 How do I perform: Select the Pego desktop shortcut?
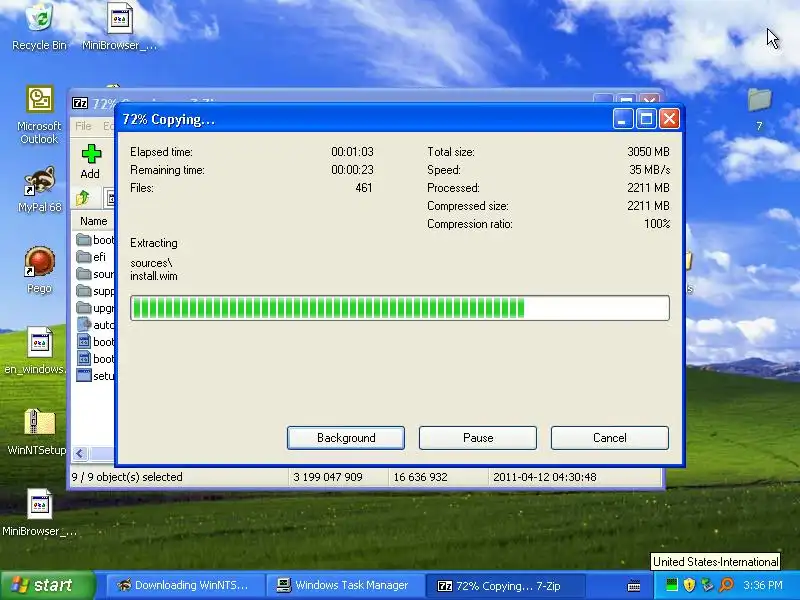point(39,270)
